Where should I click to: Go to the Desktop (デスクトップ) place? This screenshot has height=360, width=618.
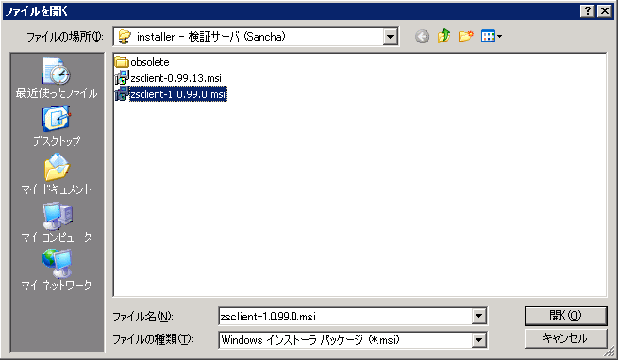point(57,126)
